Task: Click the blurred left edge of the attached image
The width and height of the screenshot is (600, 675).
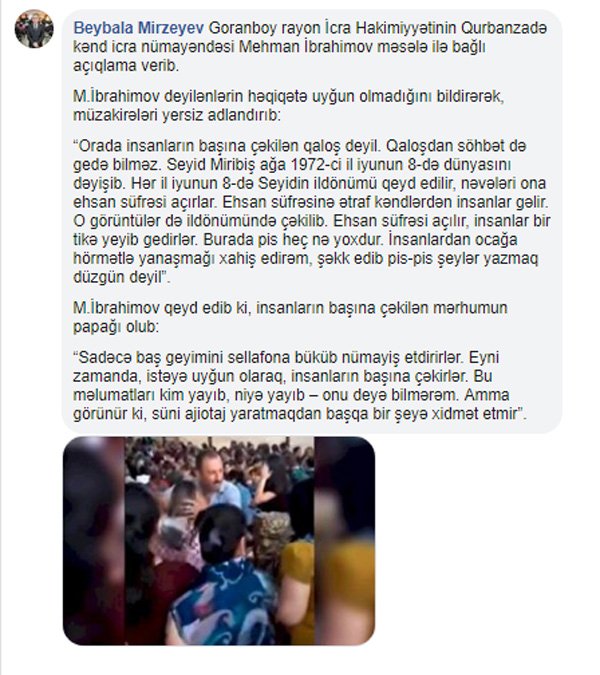Action: [x=94, y=540]
